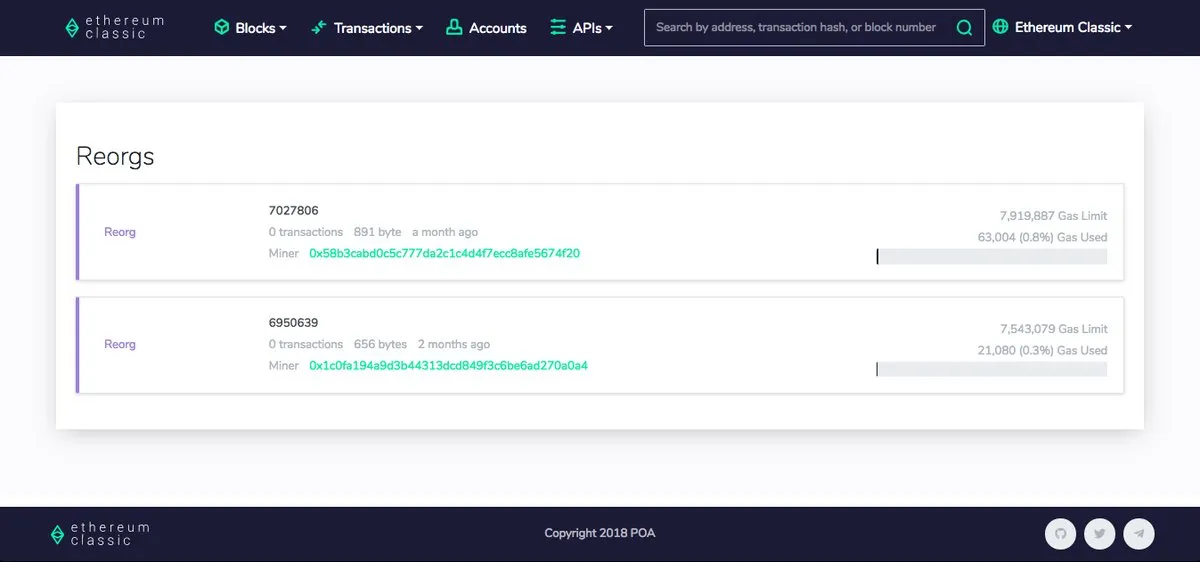The height and width of the screenshot is (562, 1200).
Task: Click '63,004 (0.8%) Gas Used' text
Action: 1042,237
